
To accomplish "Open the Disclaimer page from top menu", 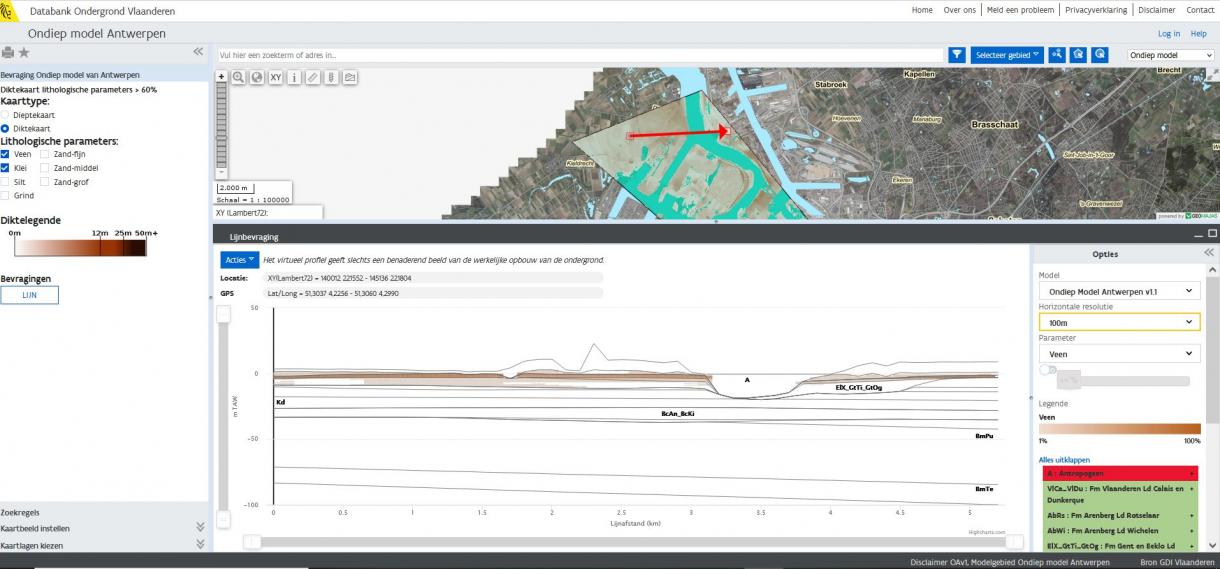I will point(1156,10).
